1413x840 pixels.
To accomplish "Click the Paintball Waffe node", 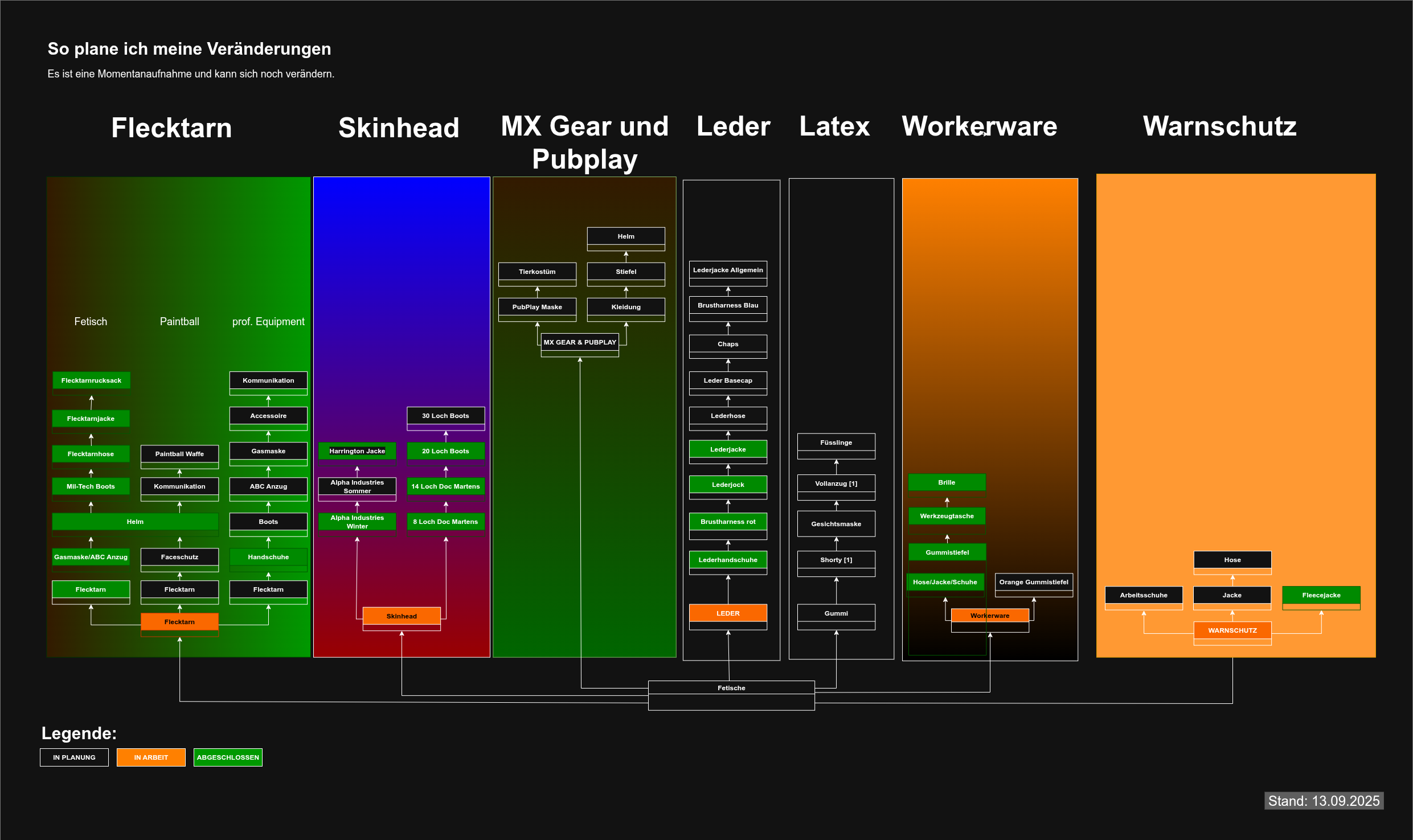I will click(x=179, y=454).
